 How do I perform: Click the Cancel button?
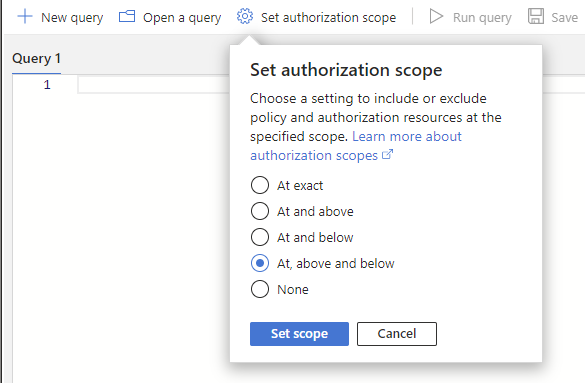(397, 334)
